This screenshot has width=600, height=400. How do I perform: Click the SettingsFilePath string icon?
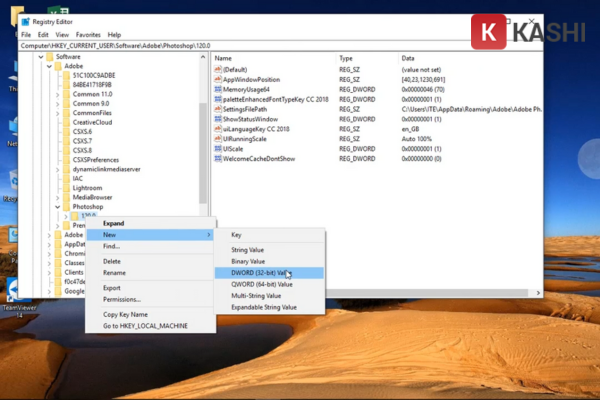click(218, 109)
